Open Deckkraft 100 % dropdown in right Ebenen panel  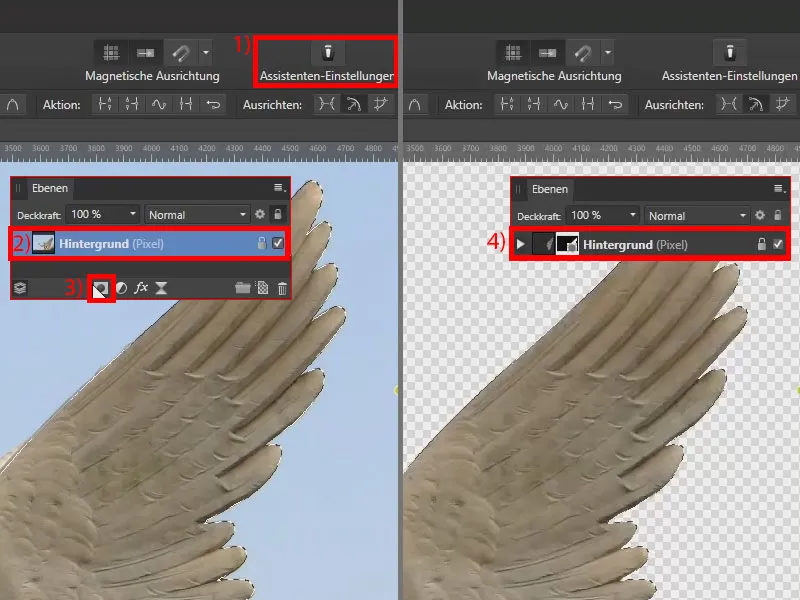pos(604,215)
